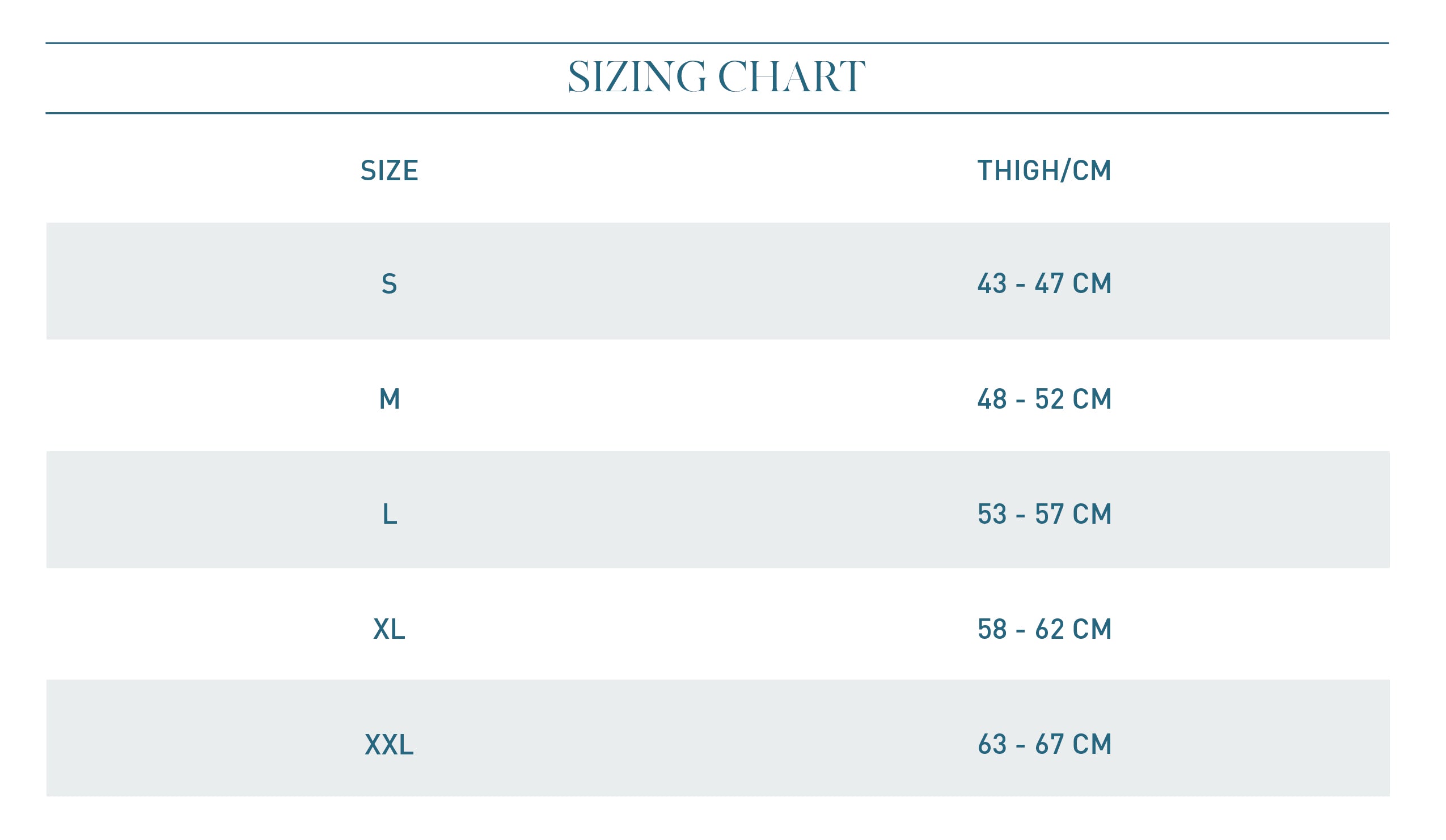This screenshot has width=1446, height=840.
Task: Click the 53 - 57 CM measurement
Action: (1045, 514)
